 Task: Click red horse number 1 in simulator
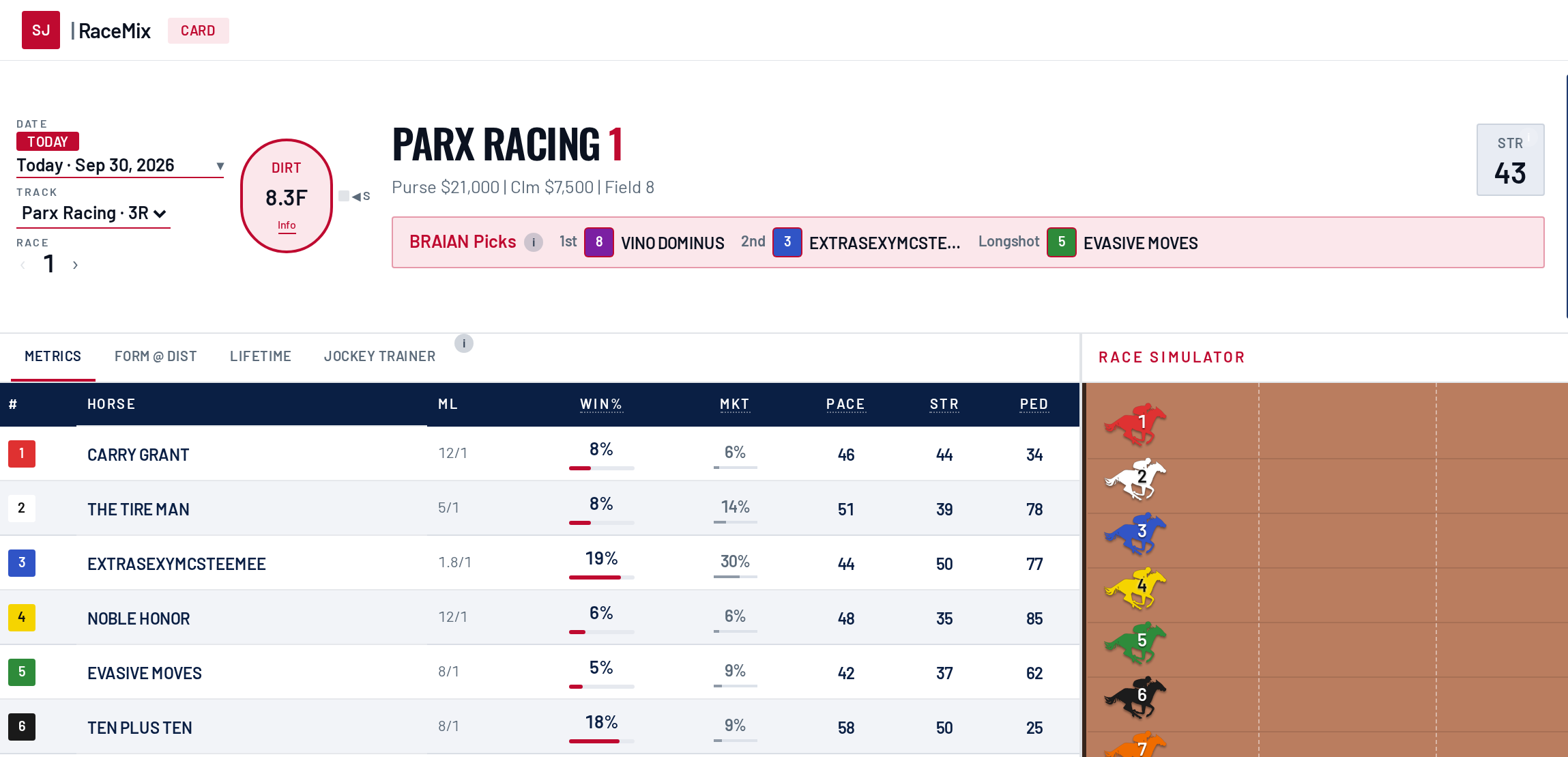pyautogui.click(x=1135, y=423)
